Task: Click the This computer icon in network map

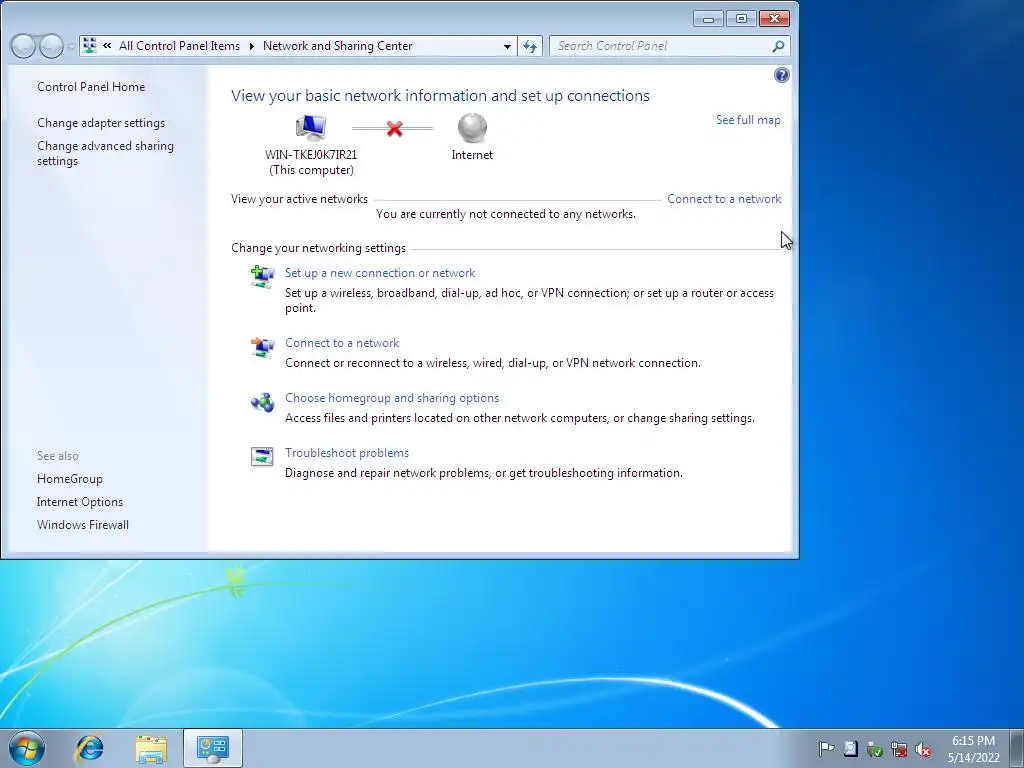Action: point(311,128)
